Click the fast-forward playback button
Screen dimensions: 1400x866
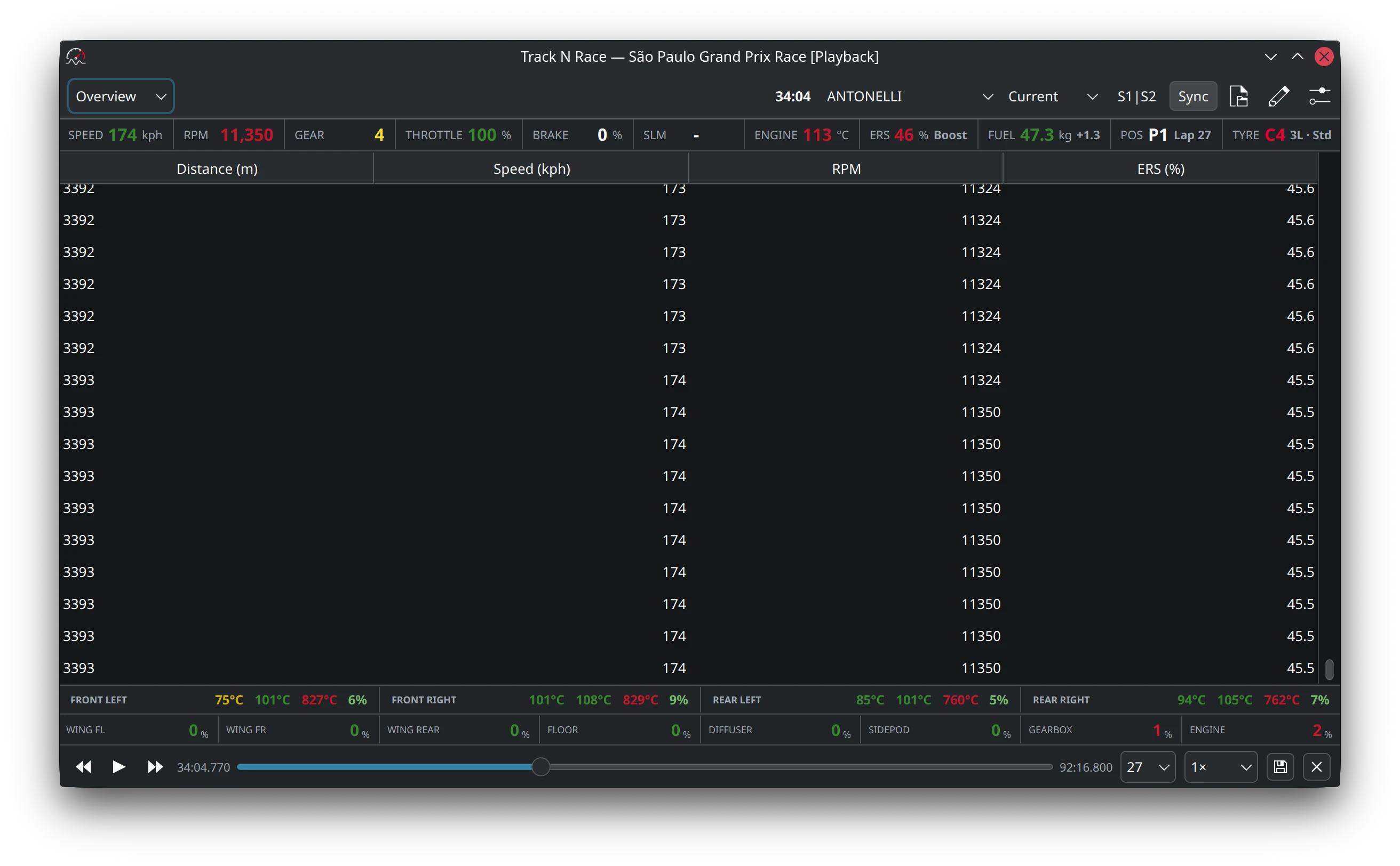coord(155,766)
